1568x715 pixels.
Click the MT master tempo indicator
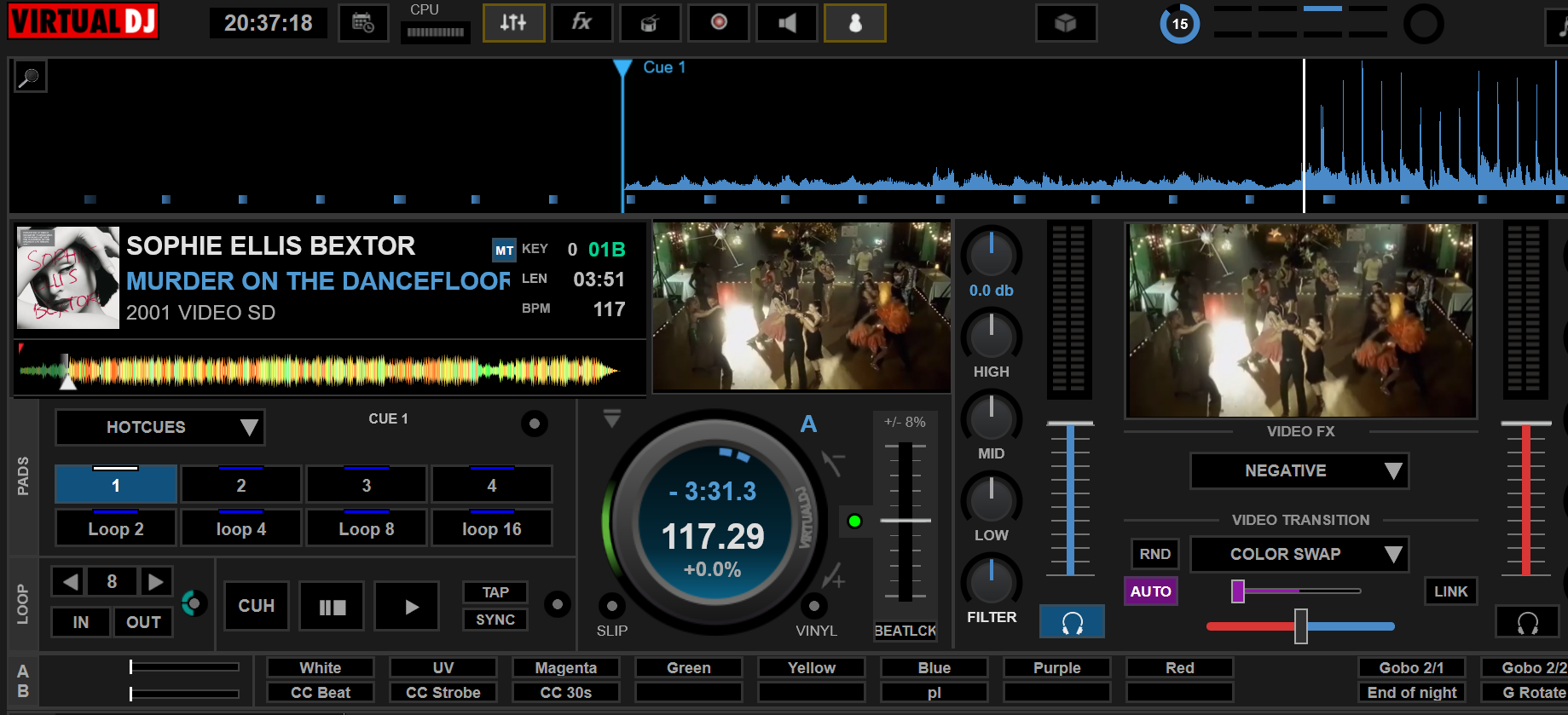504,250
